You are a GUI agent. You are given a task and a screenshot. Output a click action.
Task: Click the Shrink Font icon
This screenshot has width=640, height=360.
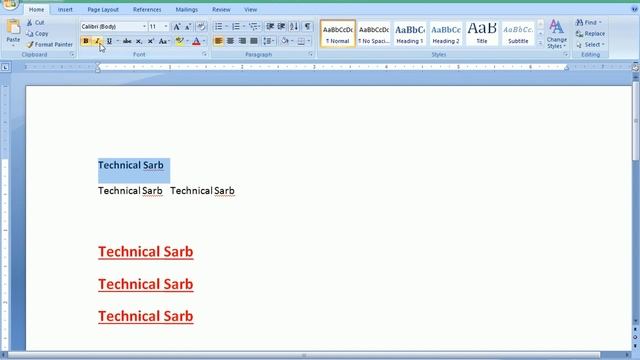(x=188, y=27)
